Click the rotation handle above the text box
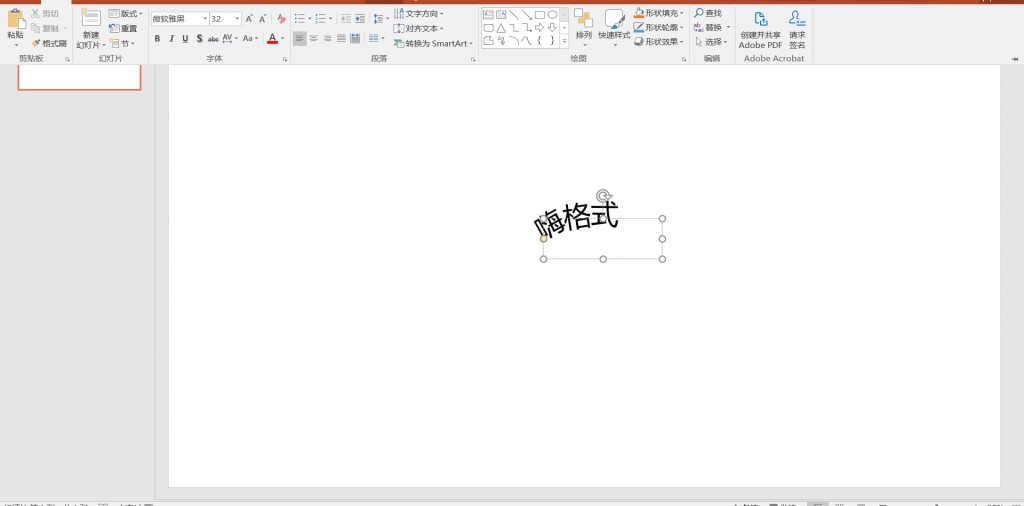Viewport: 1024px width, 506px height. point(603,196)
